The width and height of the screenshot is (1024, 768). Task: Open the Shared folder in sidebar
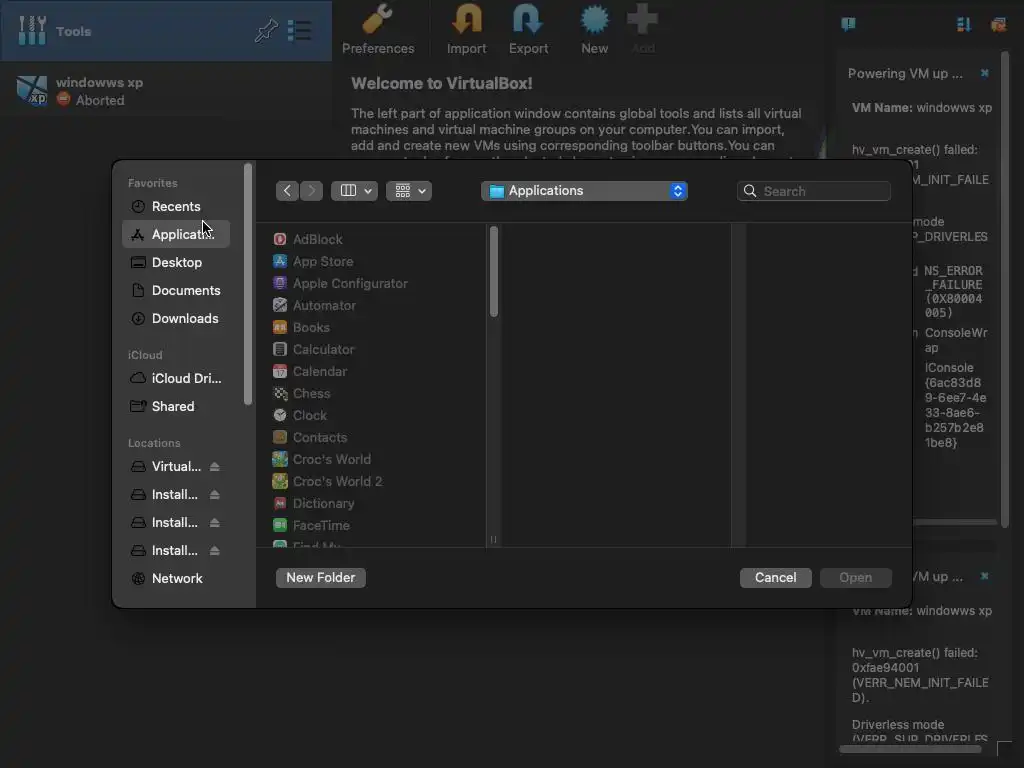176,406
